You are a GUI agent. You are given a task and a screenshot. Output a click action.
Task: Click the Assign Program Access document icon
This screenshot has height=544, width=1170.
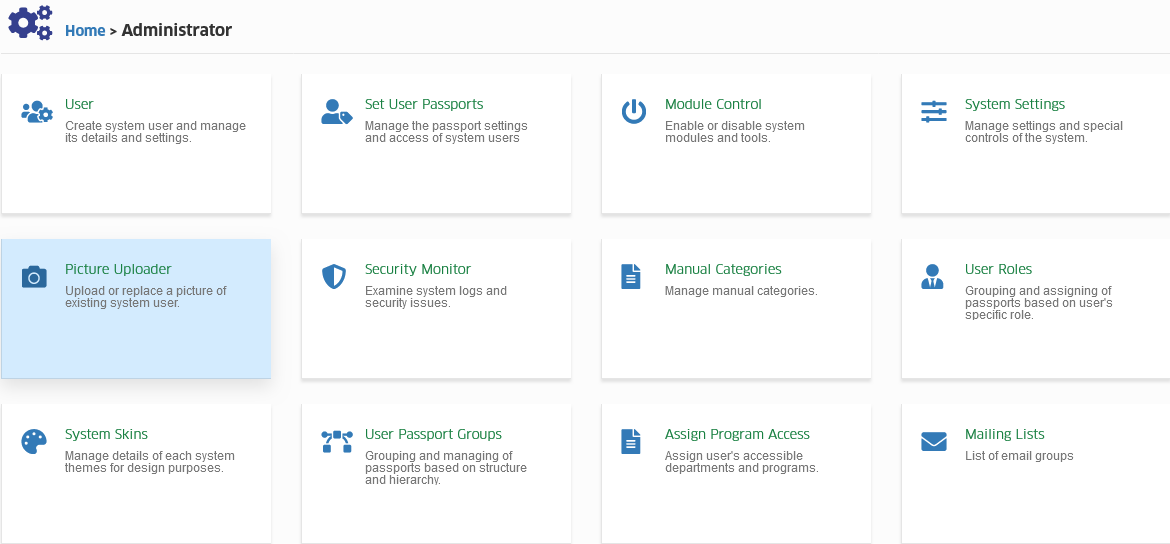(631, 442)
